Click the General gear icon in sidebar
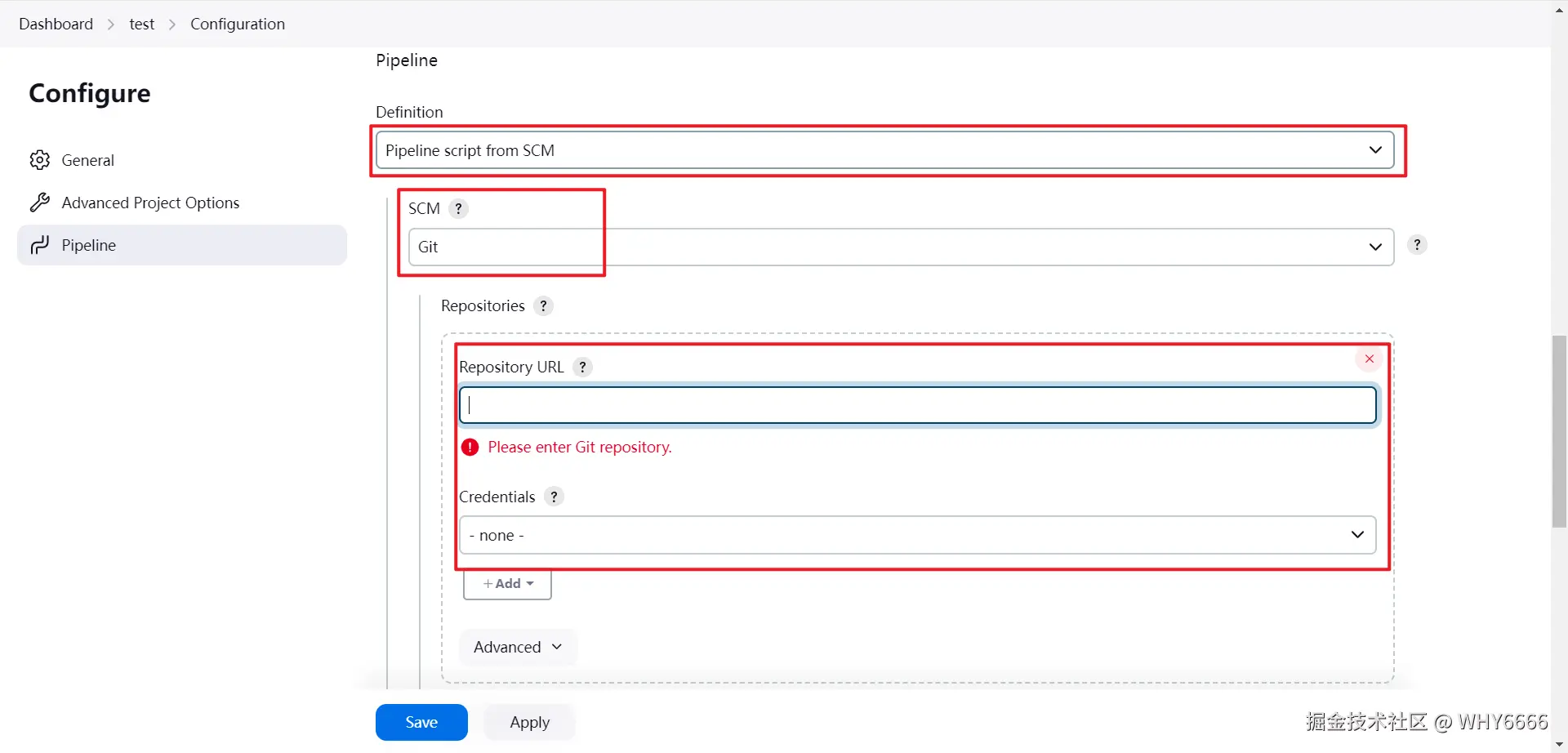 coord(40,160)
